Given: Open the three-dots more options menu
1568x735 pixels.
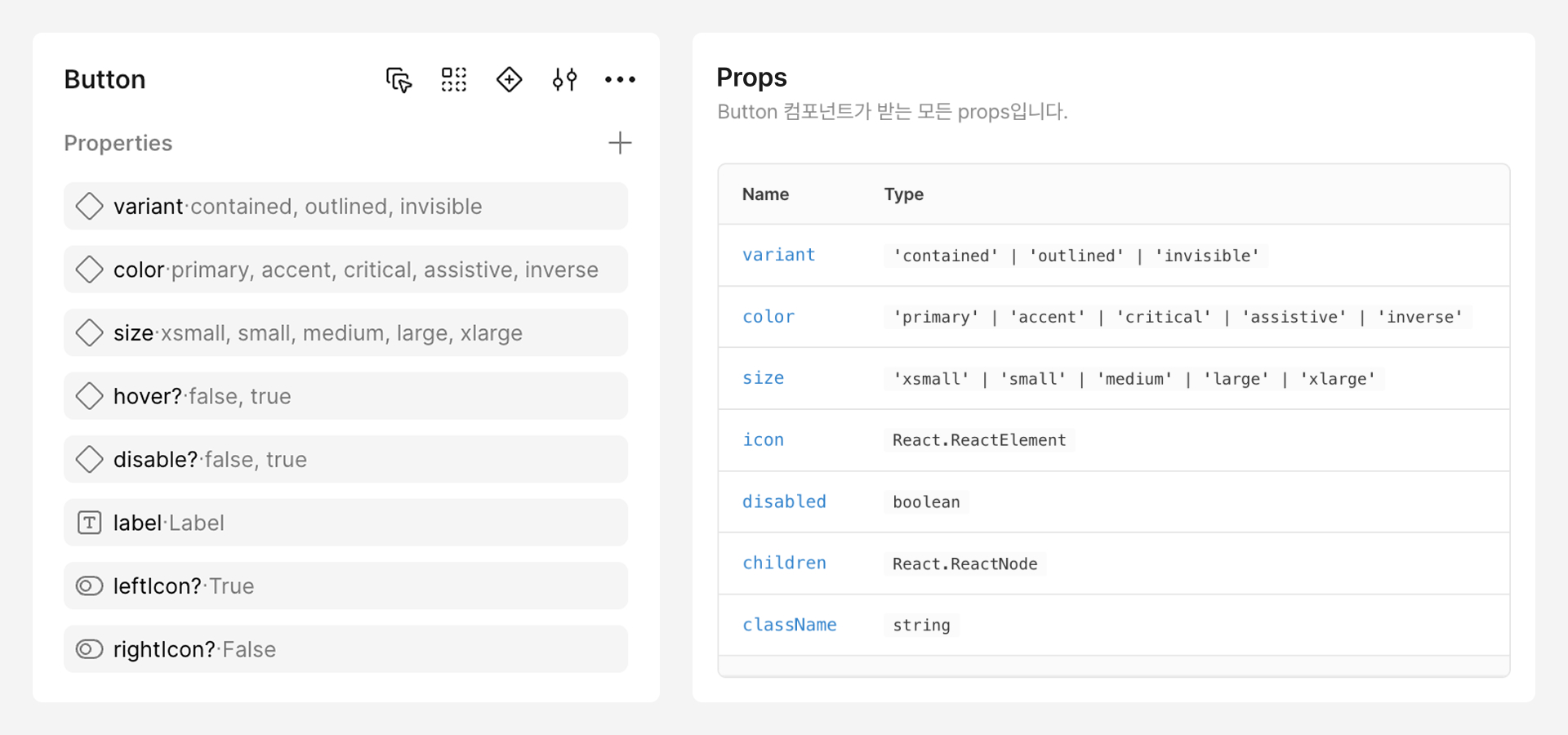Looking at the screenshot, I should tap(620, 80).
